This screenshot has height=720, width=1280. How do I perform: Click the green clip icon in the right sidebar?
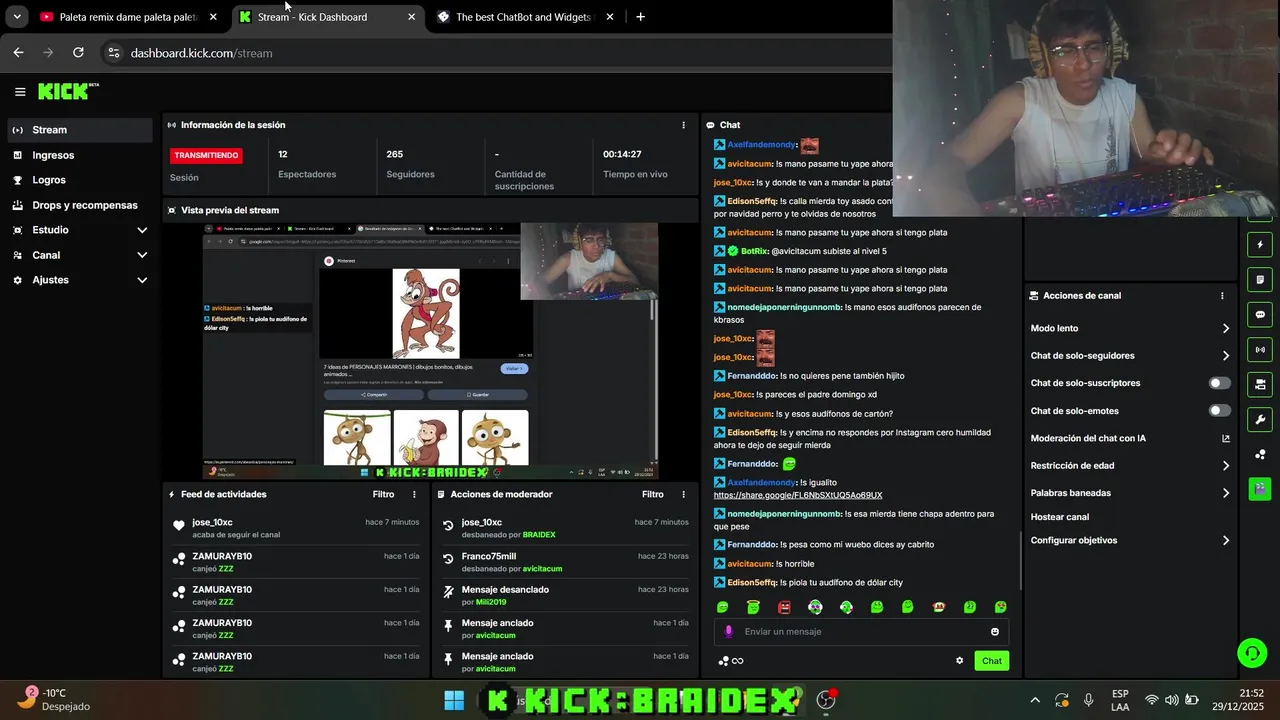[x=1260, y=489]
